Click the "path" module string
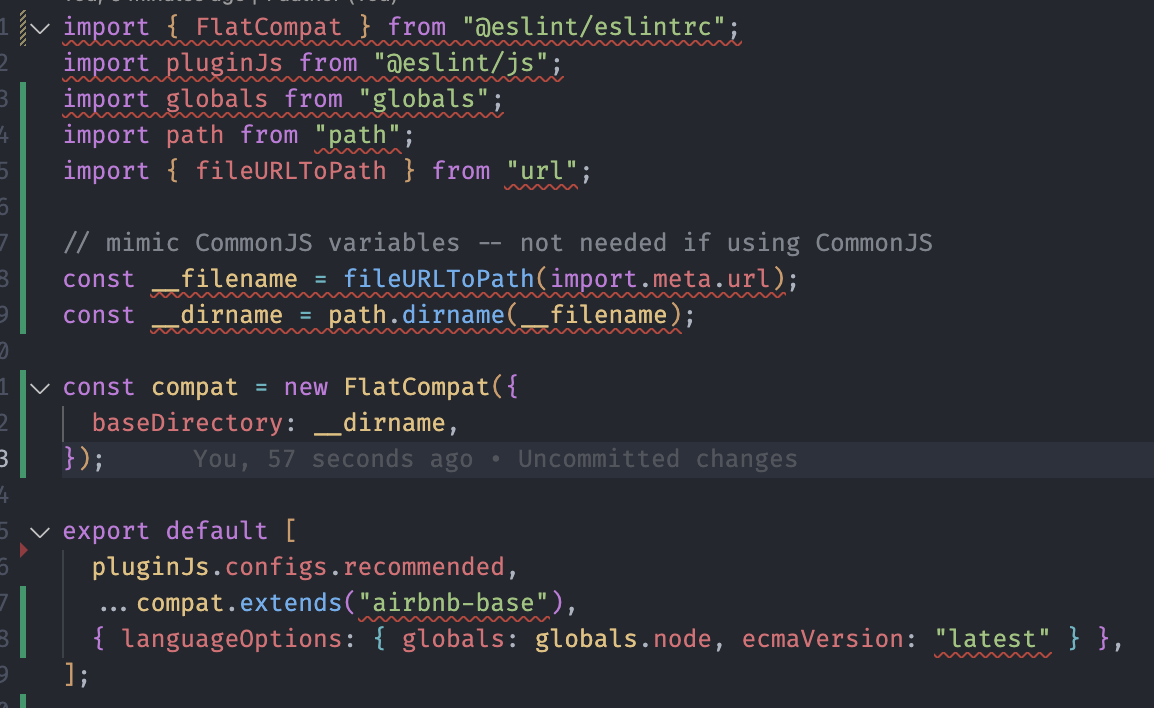The image size is (1154, 708). click(x=357, y=135)
